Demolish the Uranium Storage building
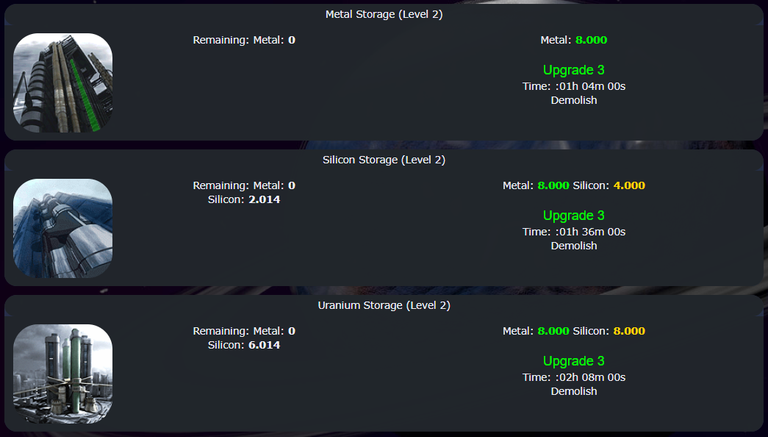The width and height of the screenshot is (768, 437). [x=574, y=391]
